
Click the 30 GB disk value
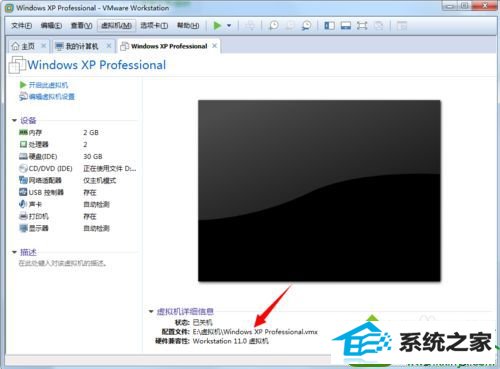[x=93, y=156]
